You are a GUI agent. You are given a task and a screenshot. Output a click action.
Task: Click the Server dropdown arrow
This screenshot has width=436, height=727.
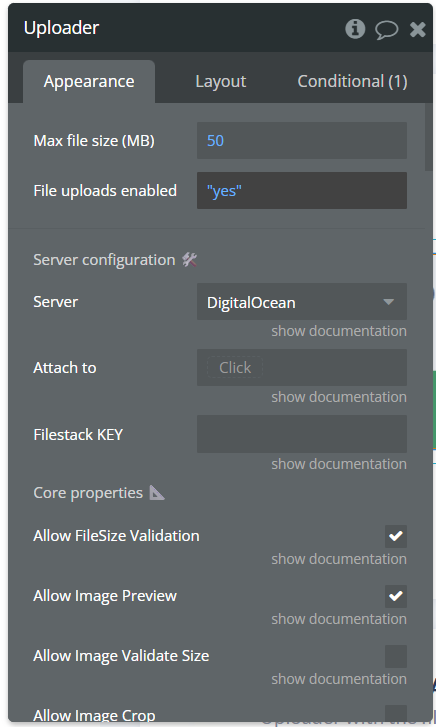(389, 302)
